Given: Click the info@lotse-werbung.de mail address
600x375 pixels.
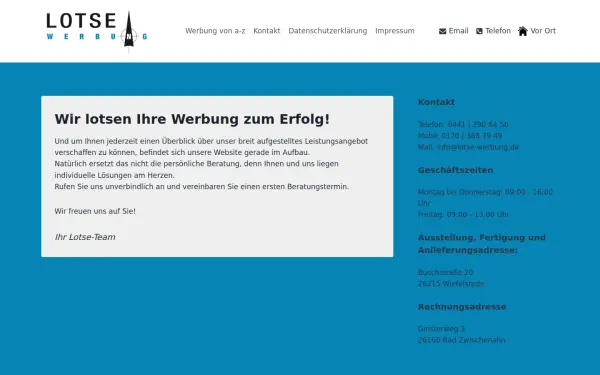Looking at the screenshot, I should [478, 147].
